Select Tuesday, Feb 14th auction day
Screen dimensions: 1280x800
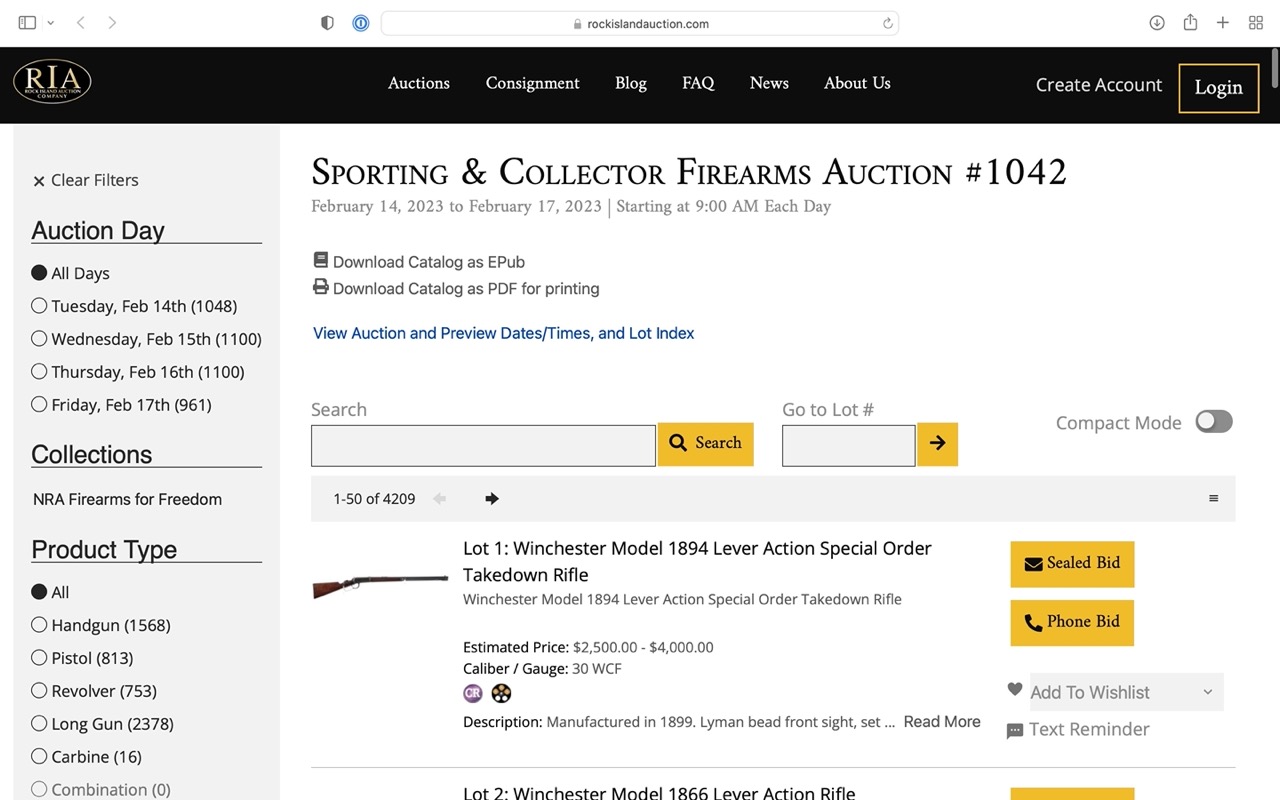[x=39, y=306]
